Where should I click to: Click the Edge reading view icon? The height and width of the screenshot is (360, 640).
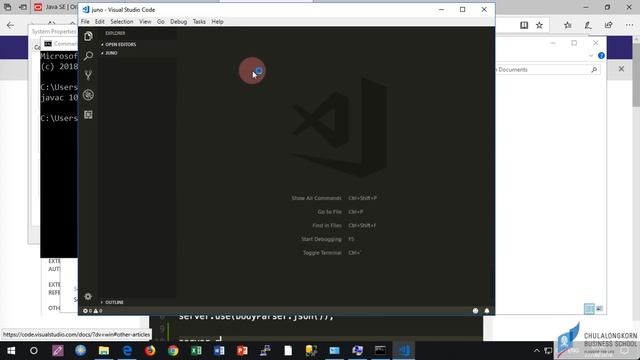click(524, 25)
